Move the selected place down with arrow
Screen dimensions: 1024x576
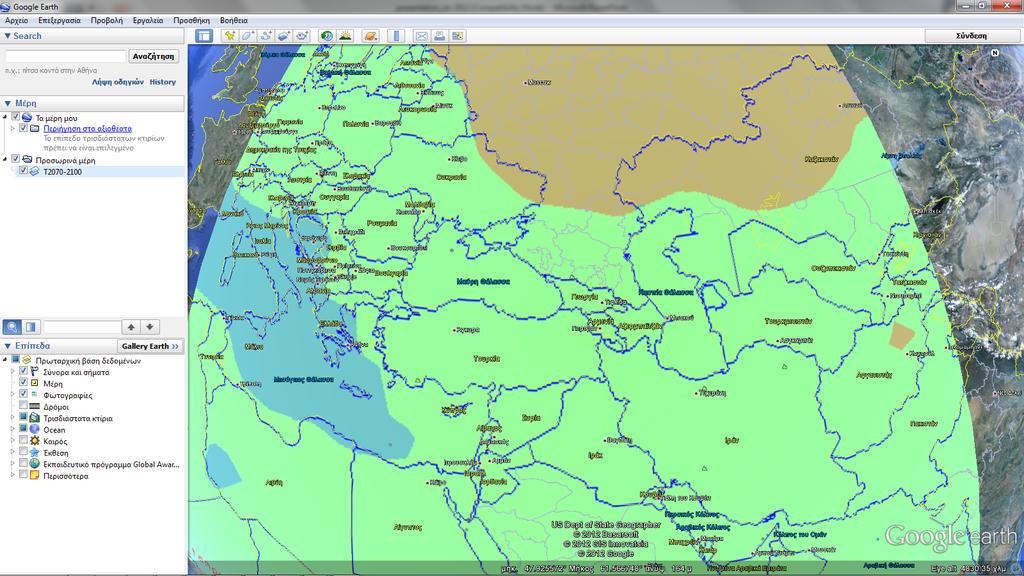point(150,327)
